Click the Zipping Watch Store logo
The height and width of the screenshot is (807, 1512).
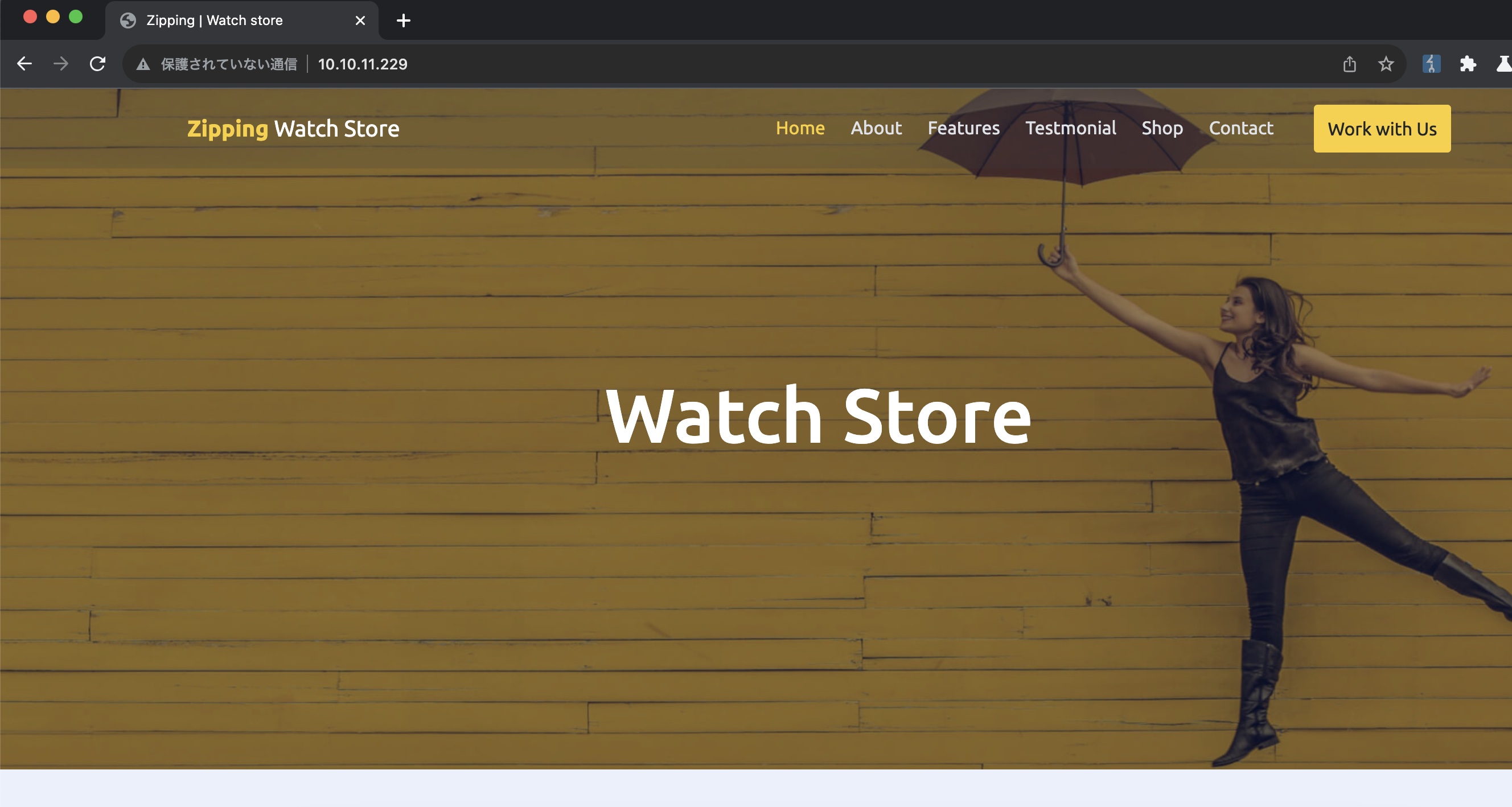point(293,129)
